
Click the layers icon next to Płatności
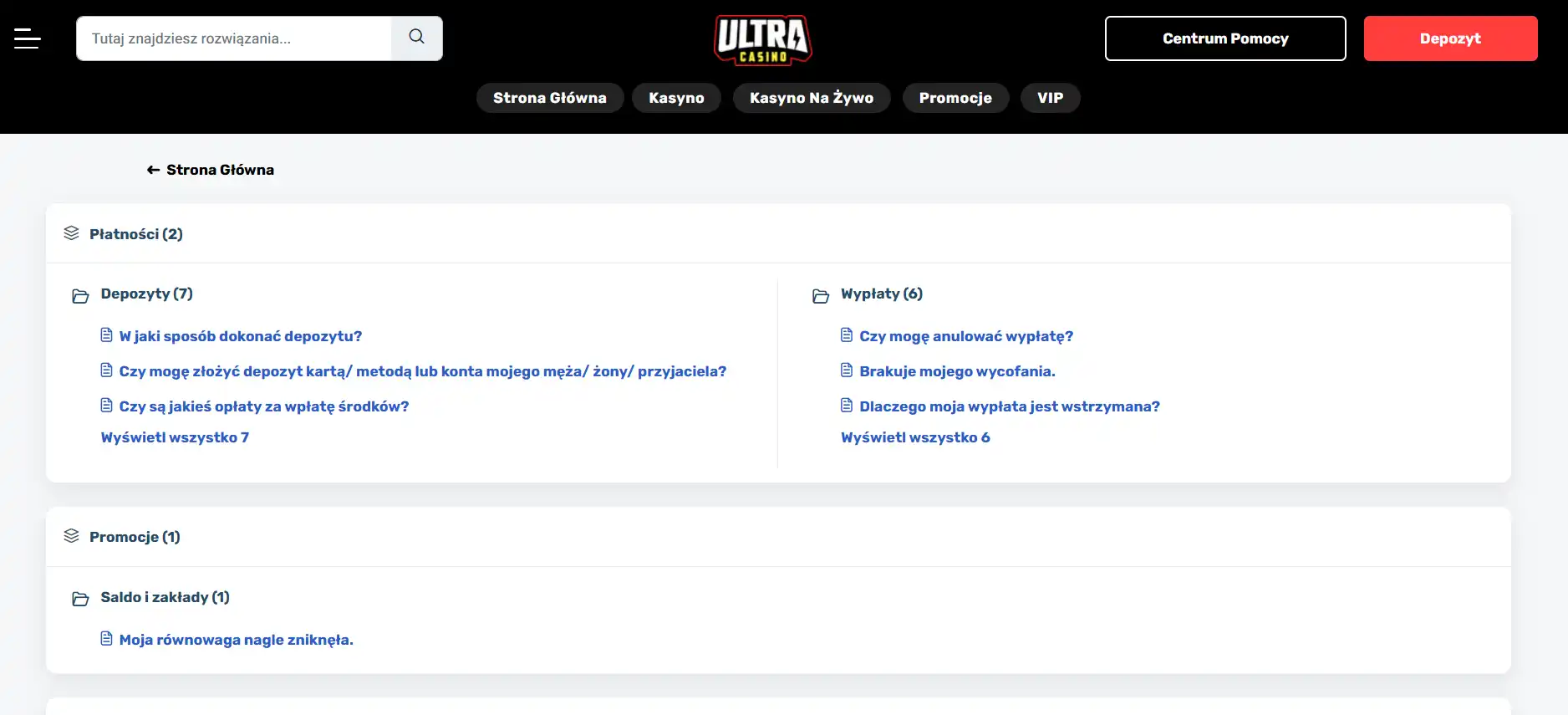point(72,233)
